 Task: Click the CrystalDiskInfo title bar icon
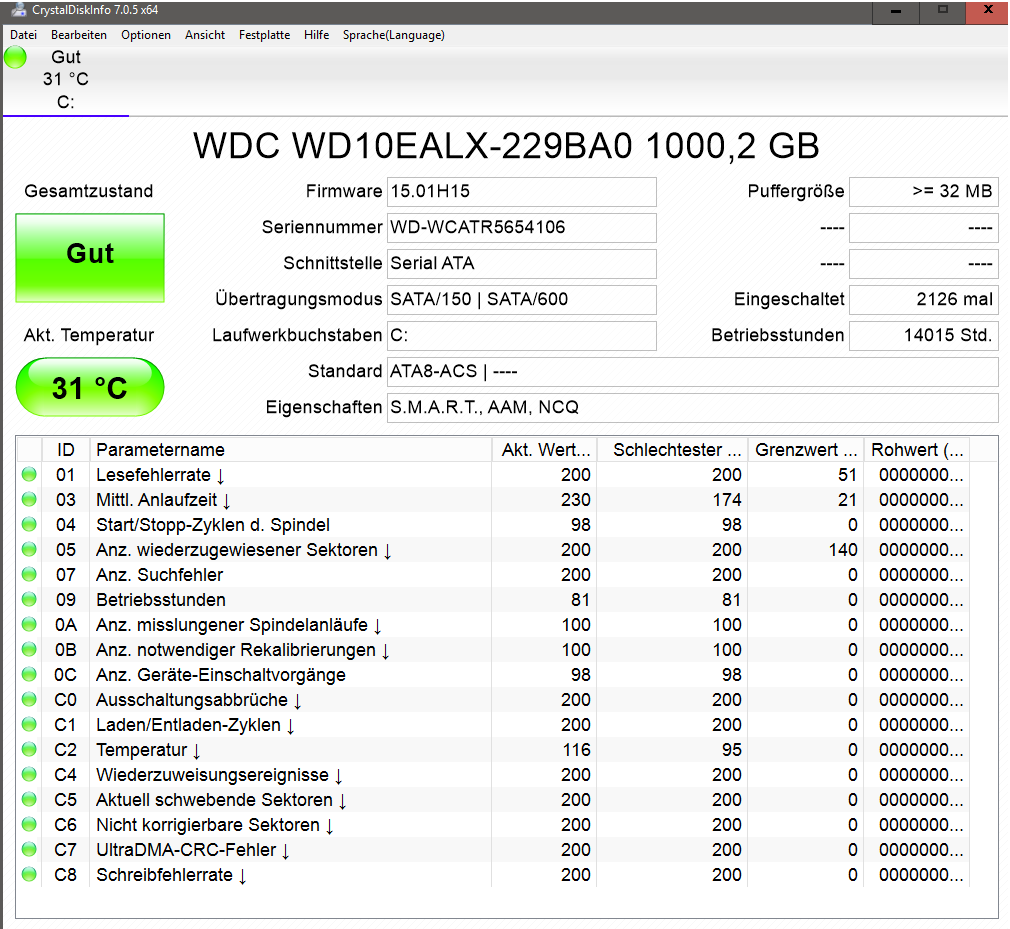[x=19, y=10]
